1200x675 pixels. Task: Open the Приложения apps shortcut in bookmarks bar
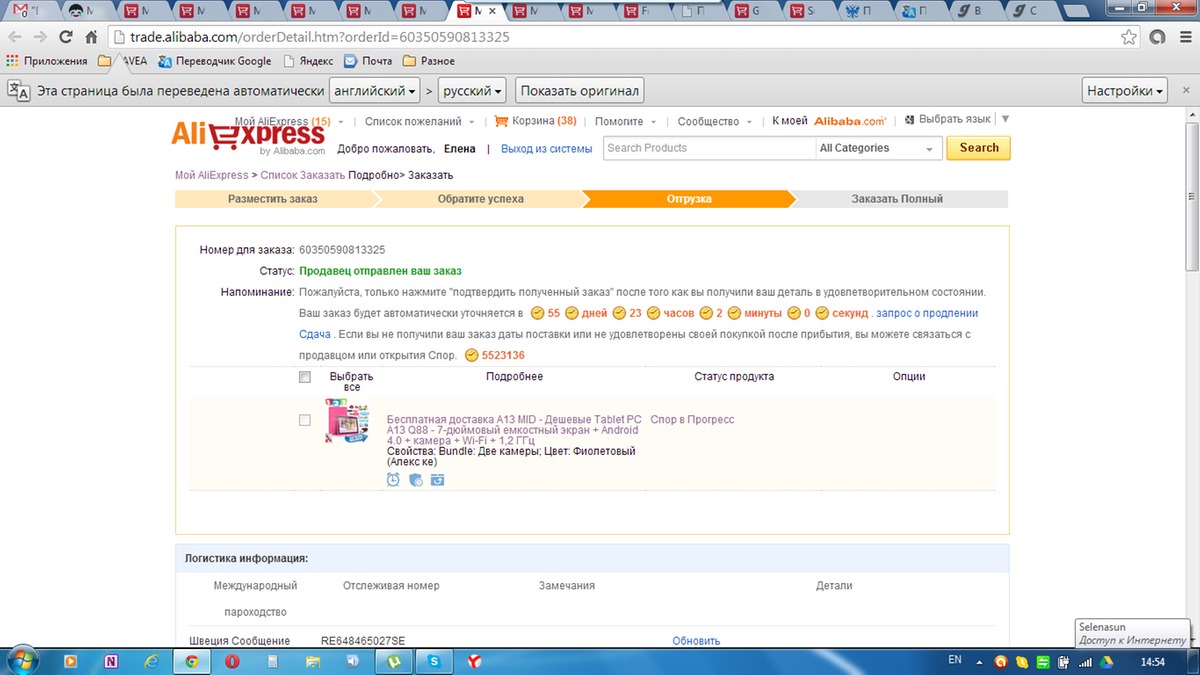47,61
